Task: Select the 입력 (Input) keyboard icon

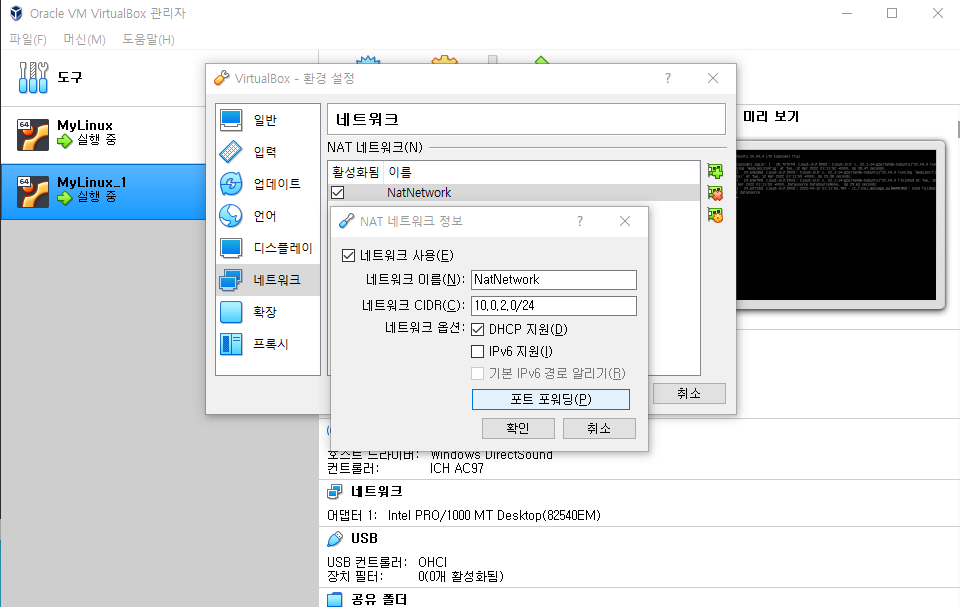Action: click(x=231, y=152)
